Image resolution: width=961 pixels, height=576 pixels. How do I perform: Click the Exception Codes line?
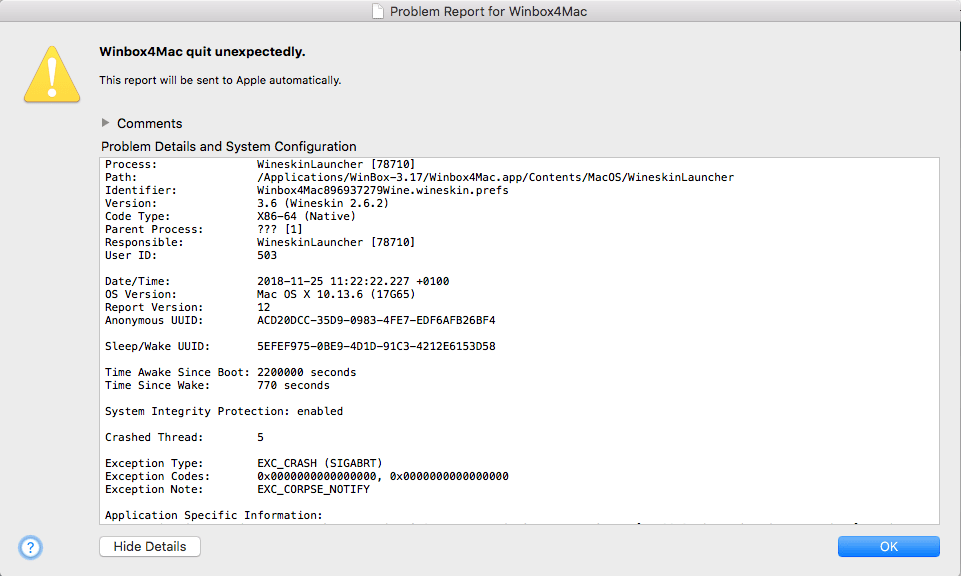click(x=306, y=476)
